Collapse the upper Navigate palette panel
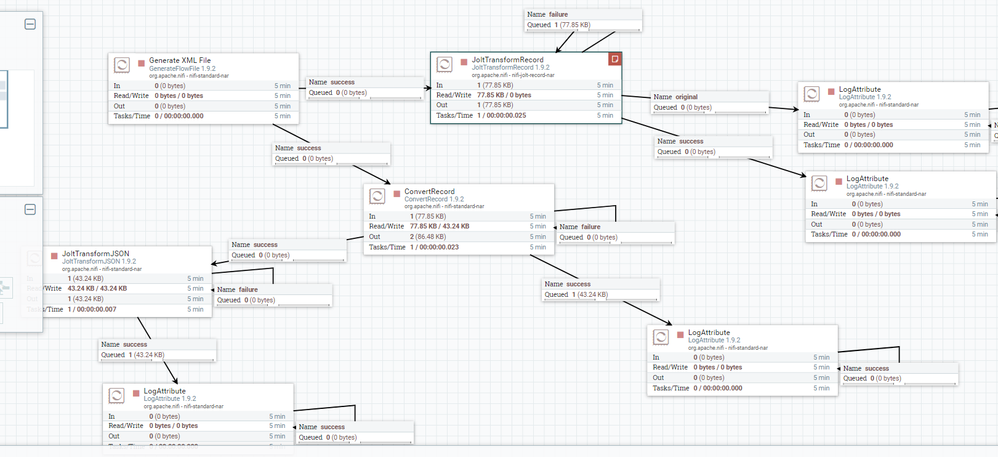The width and height of the screenshot is (998, 457). point(30,24)
